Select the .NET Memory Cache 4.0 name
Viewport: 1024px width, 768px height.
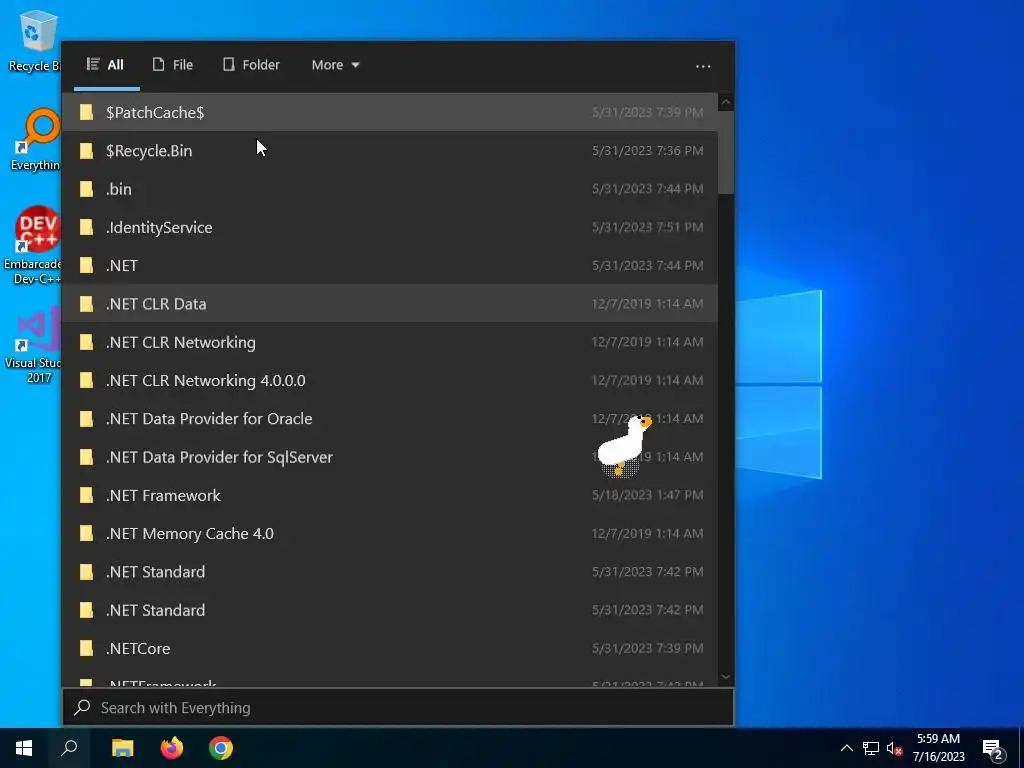(x=190, y=534)
